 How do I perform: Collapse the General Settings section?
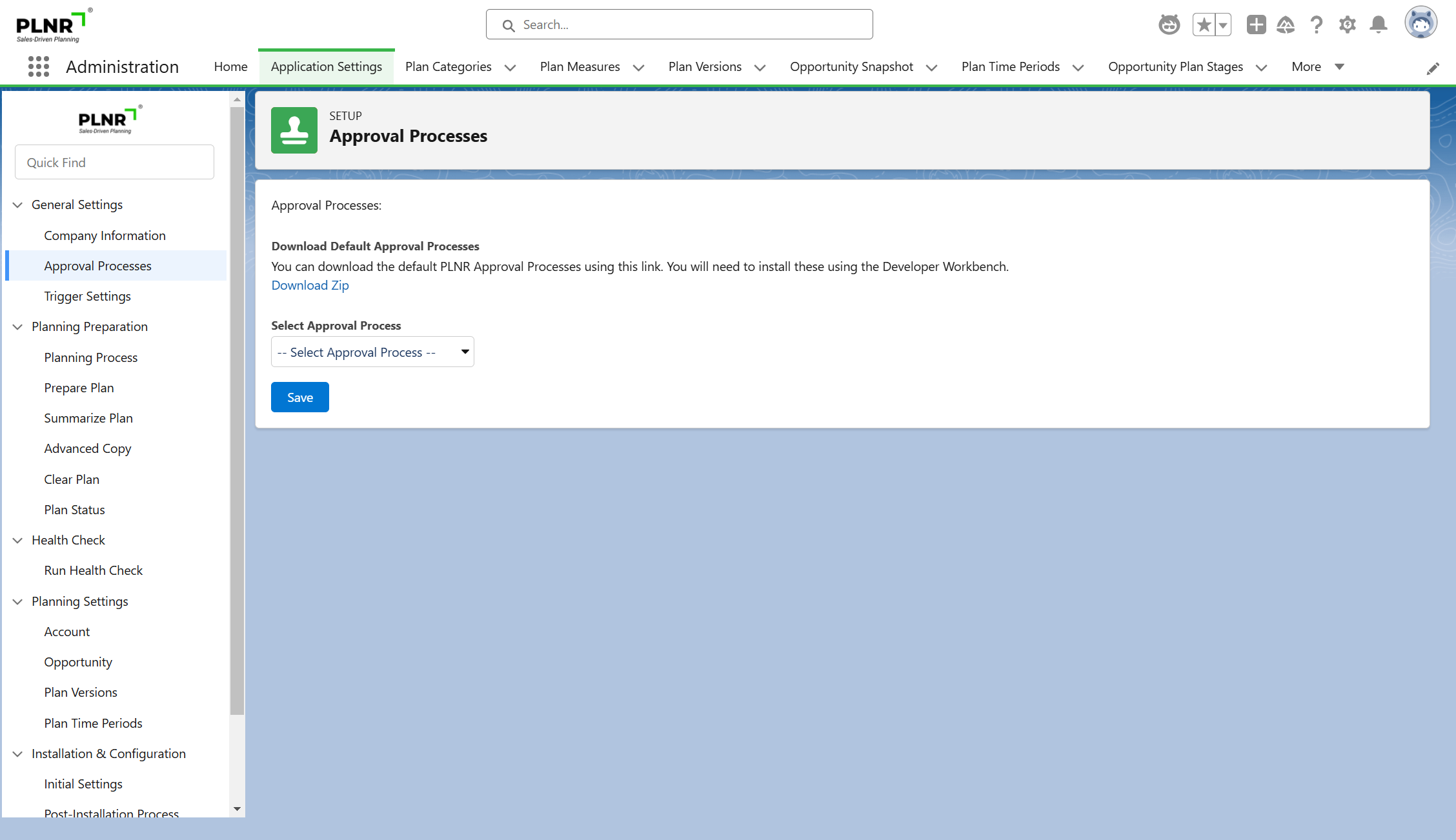click(x=18, y=205)
